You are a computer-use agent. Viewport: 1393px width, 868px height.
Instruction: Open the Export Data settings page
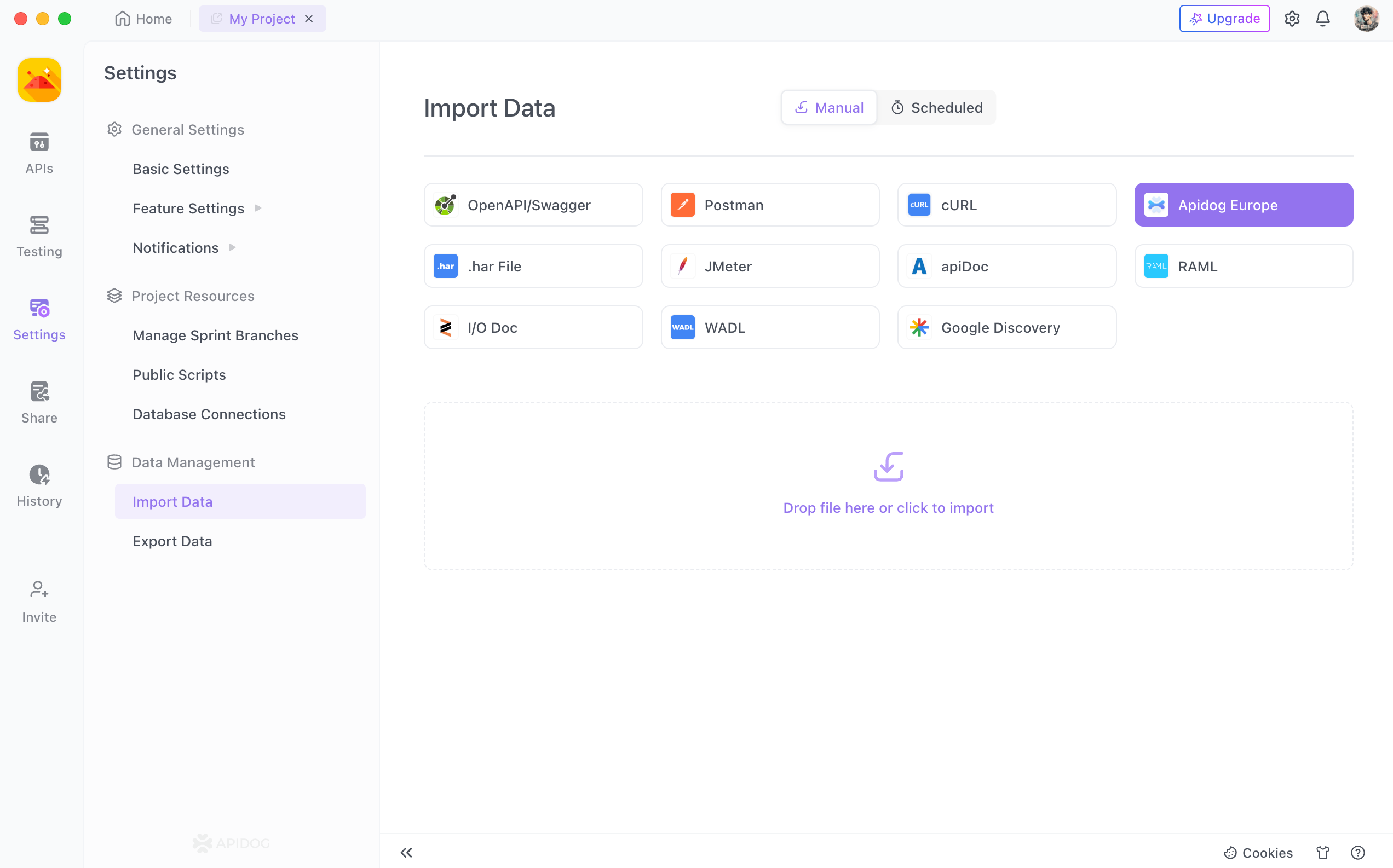click(172, 541)
